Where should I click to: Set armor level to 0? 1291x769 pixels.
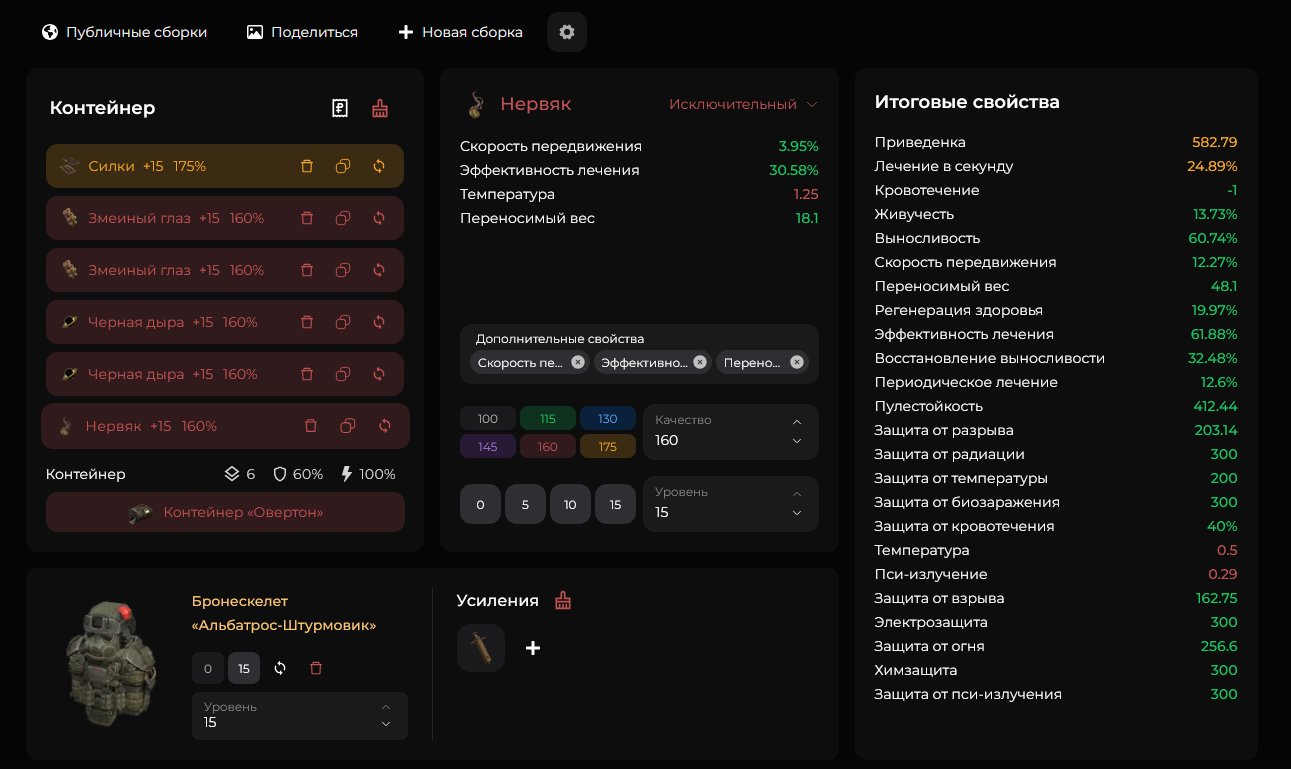tap(208, 668)
